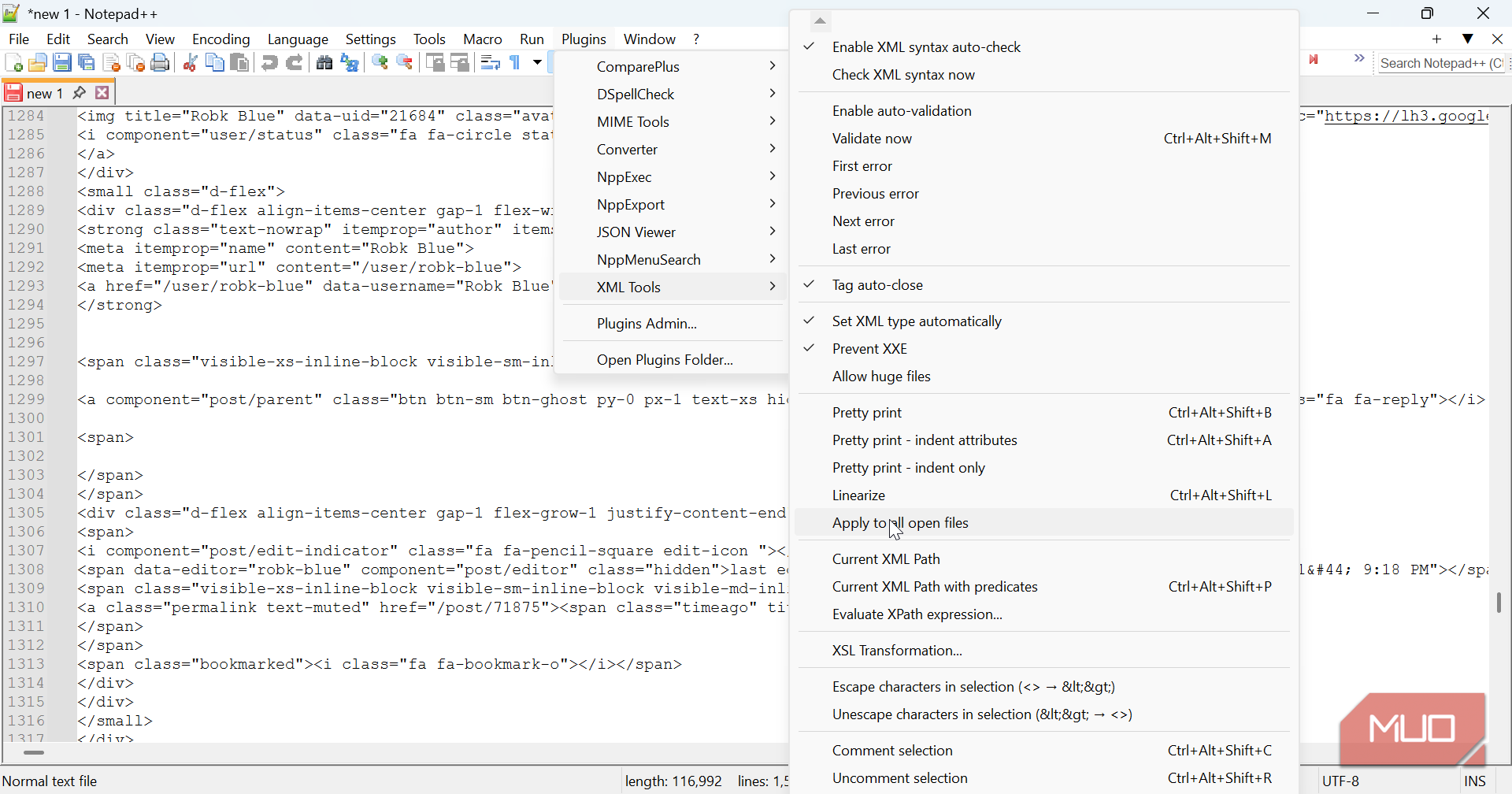Expand the NppMenuSearch submenu
The height and width of the screenshot is (794, 1512).
point(672,260)
